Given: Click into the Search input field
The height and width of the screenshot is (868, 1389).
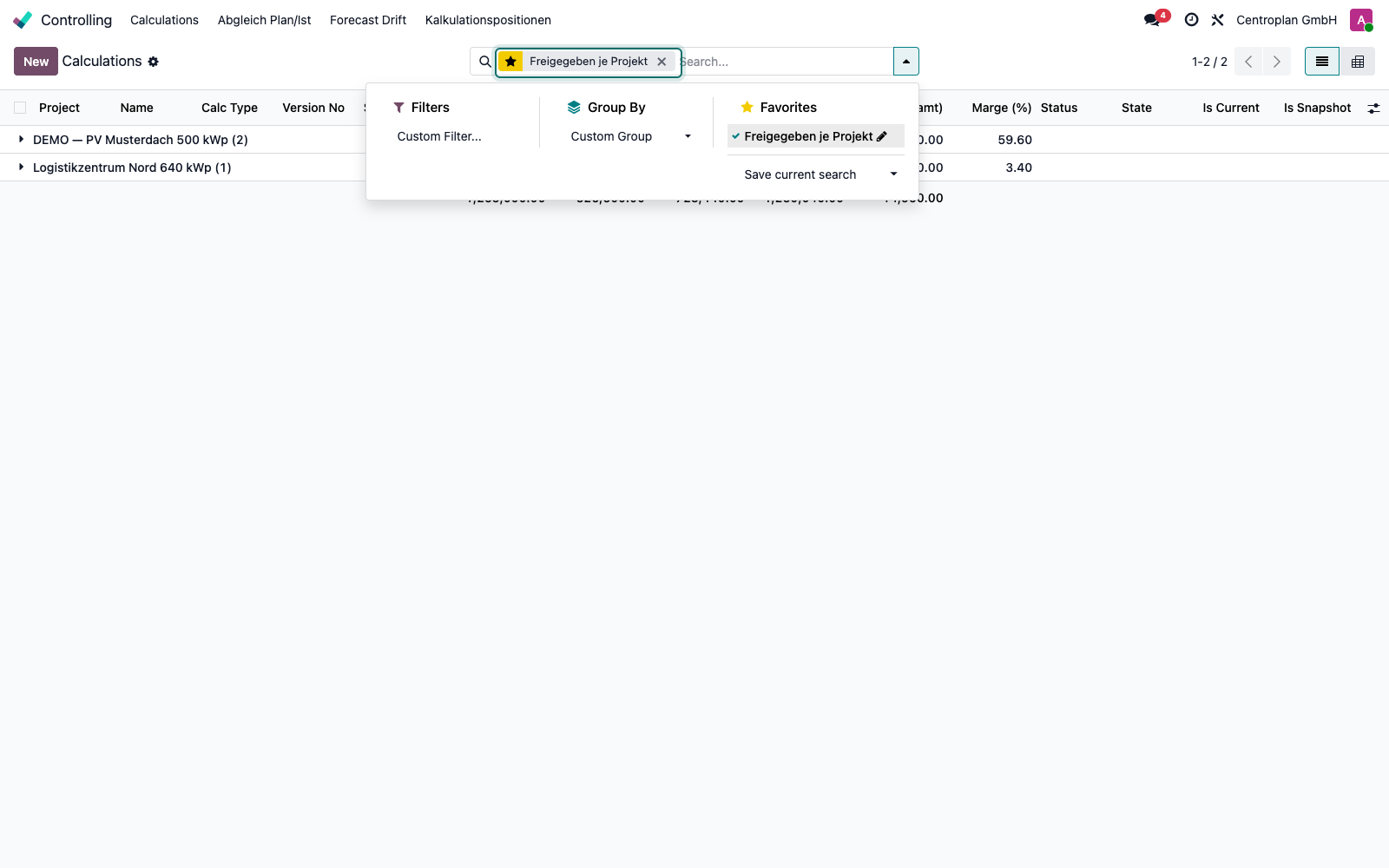Looking at the screenshot, I should [x=785, y=62].
